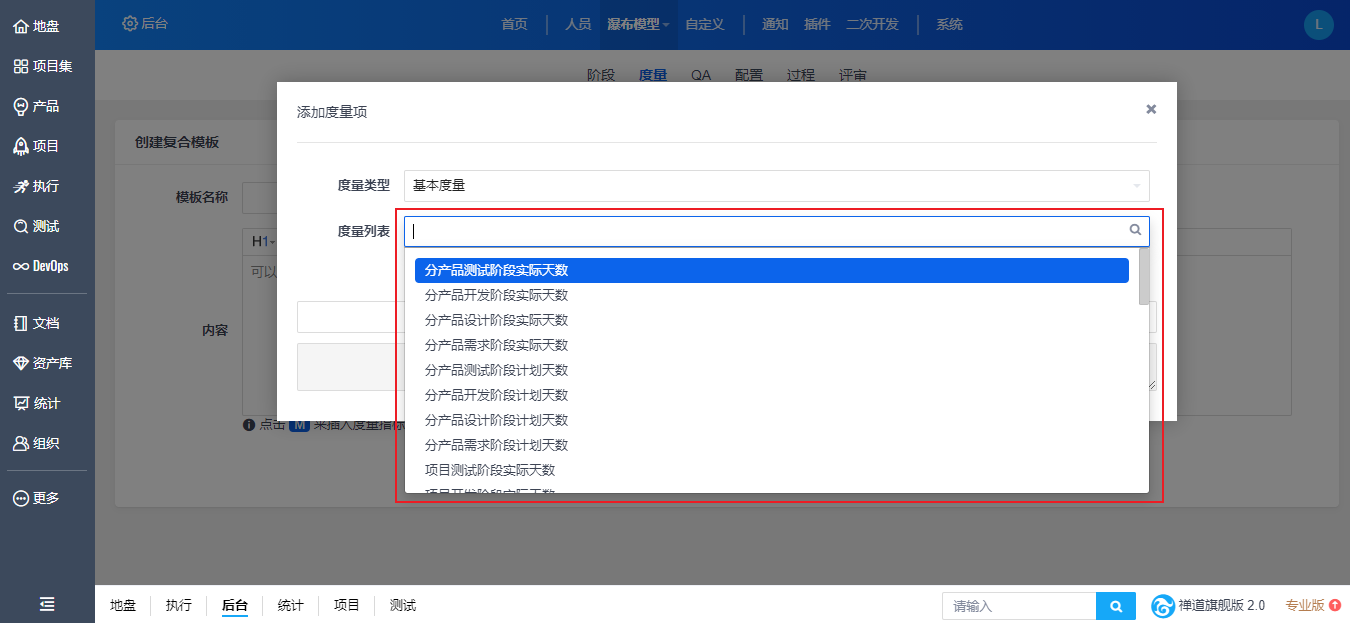Screen dimensions: 1350x623
Task: Select 分产品需求阶段计划天数 option
Action: 772,445
